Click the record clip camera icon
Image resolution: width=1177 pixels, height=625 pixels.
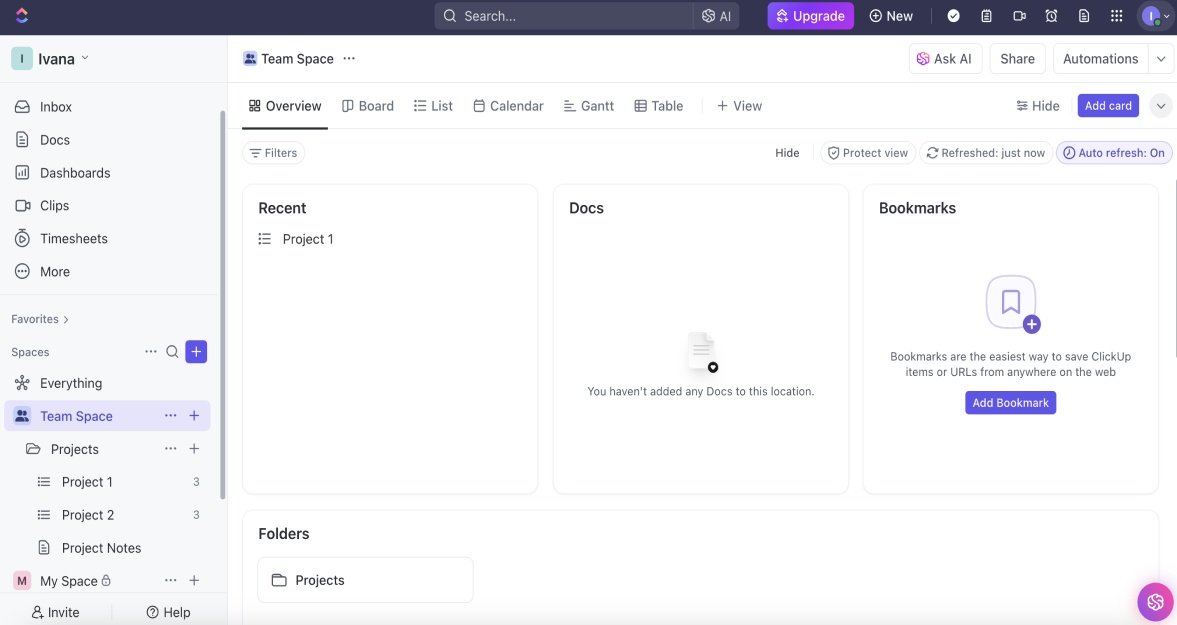[x=1019, y=16]
